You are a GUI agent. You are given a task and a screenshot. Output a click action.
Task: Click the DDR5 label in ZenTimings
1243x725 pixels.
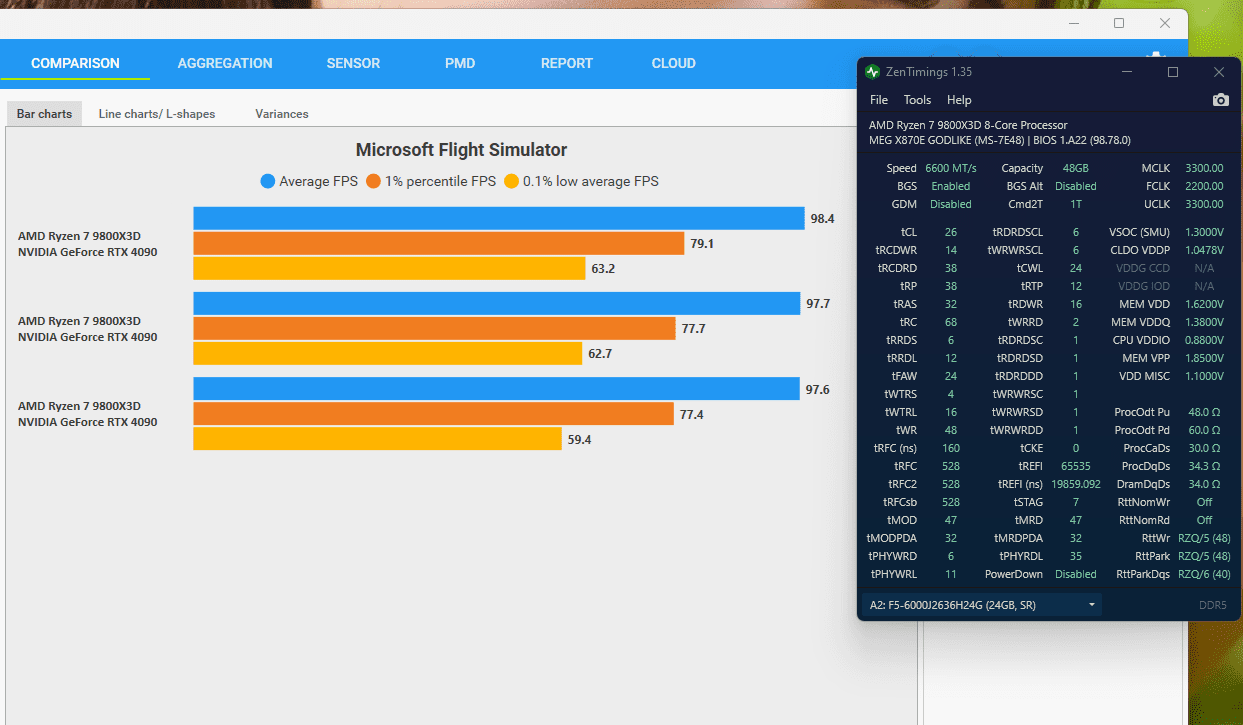coord(1212,605)
